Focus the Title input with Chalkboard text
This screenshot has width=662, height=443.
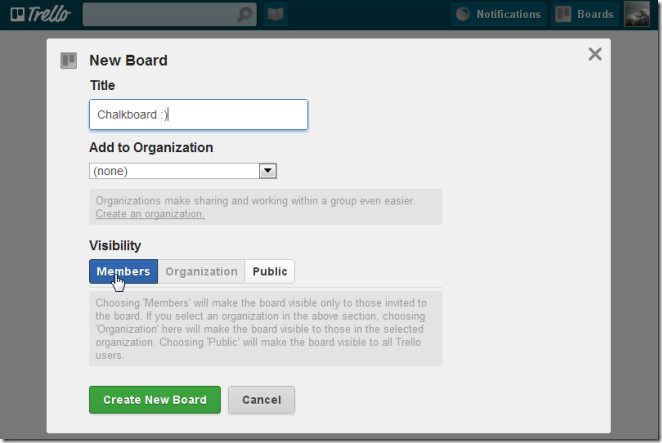pyautogui.click(x=198, y=114)
